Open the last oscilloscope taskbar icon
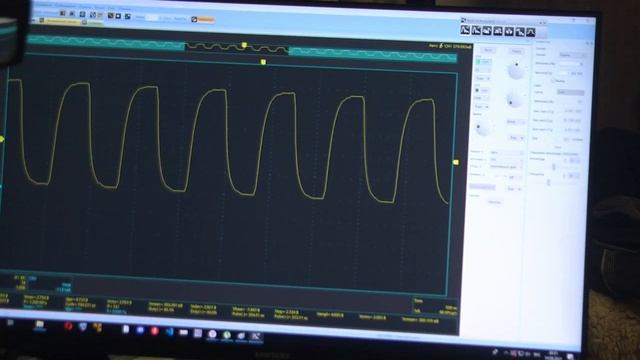Image resolution: width=640 pixels, height=360 pixels. point(256,336)
